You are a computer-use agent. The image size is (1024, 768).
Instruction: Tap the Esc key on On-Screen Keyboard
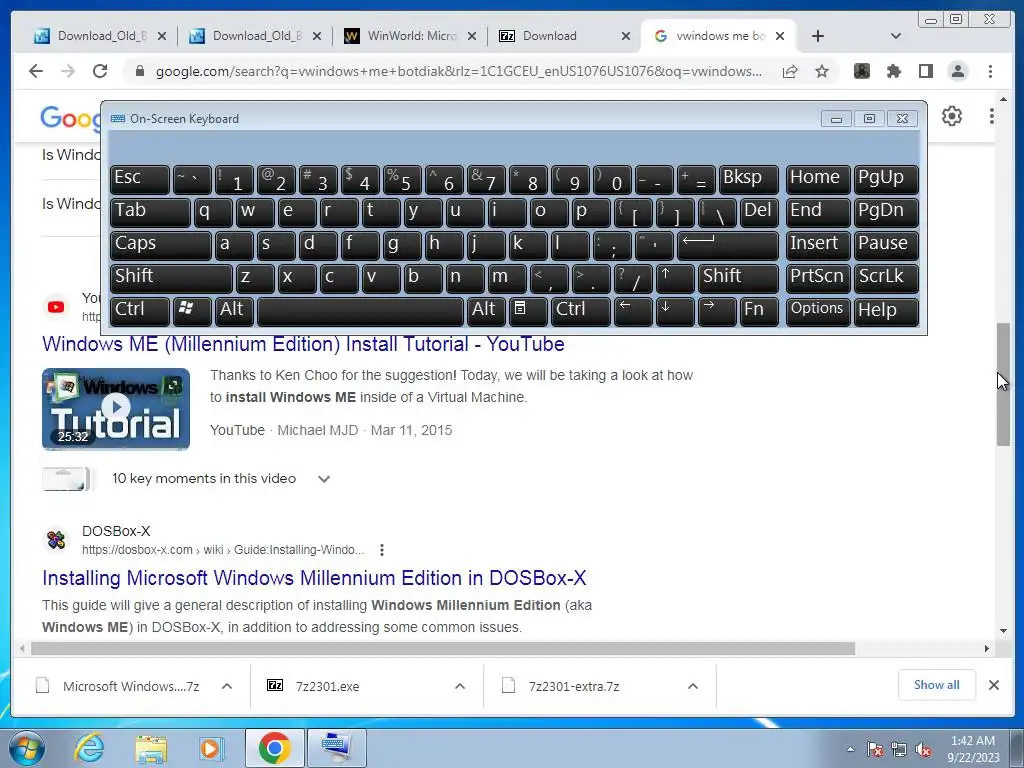[x=140, y=180]
